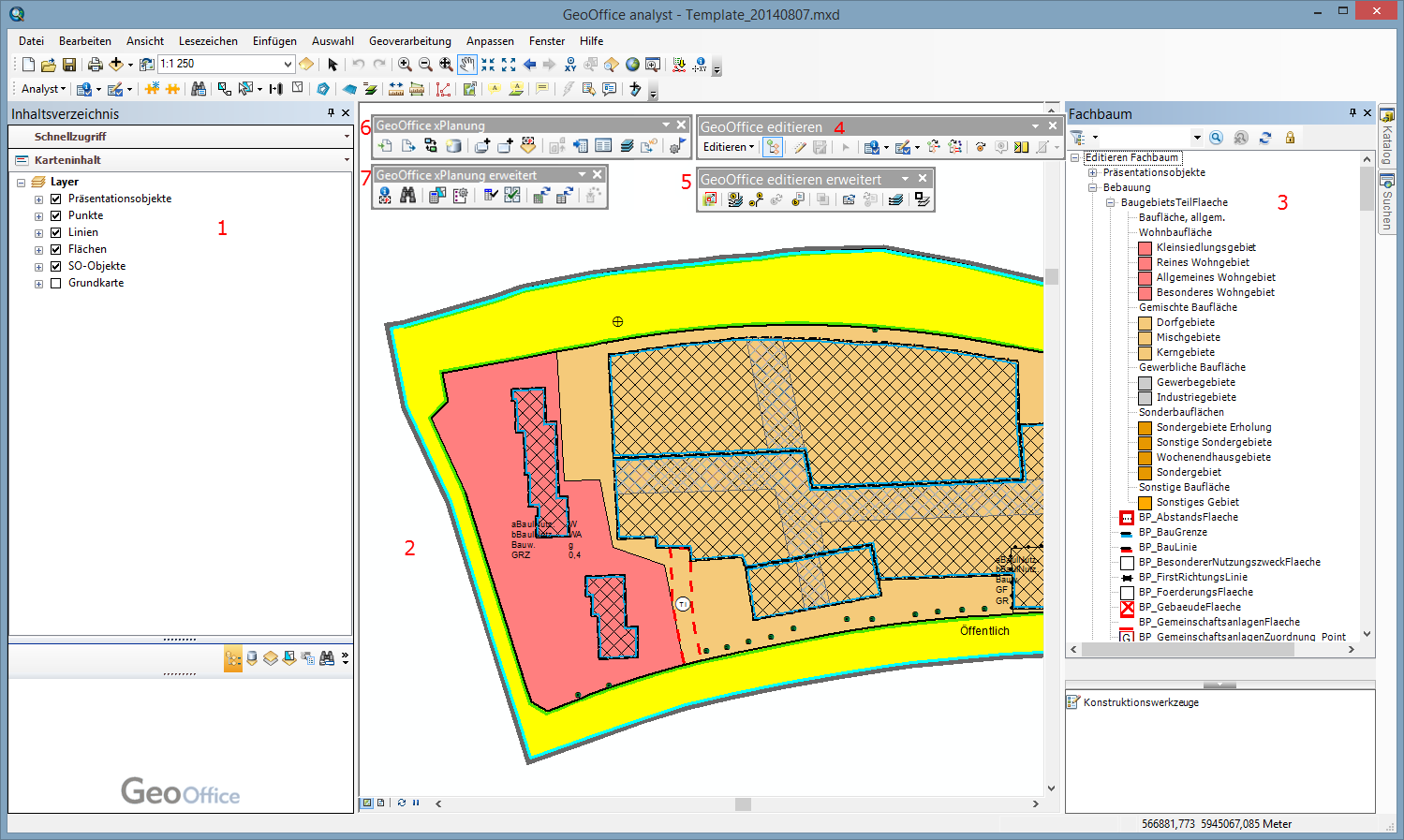This screenshot has height=840, width=1404.
Task: Refresh the Fachbaum panel
Action: [1265, 138]
